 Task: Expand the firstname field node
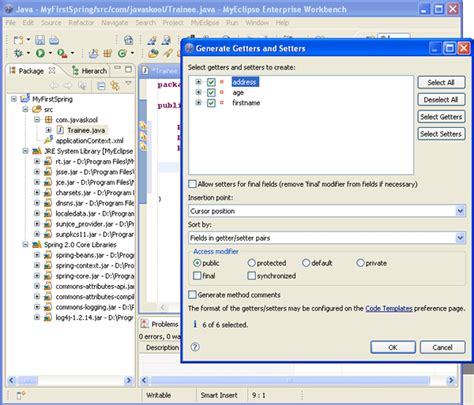coord(198,102)
